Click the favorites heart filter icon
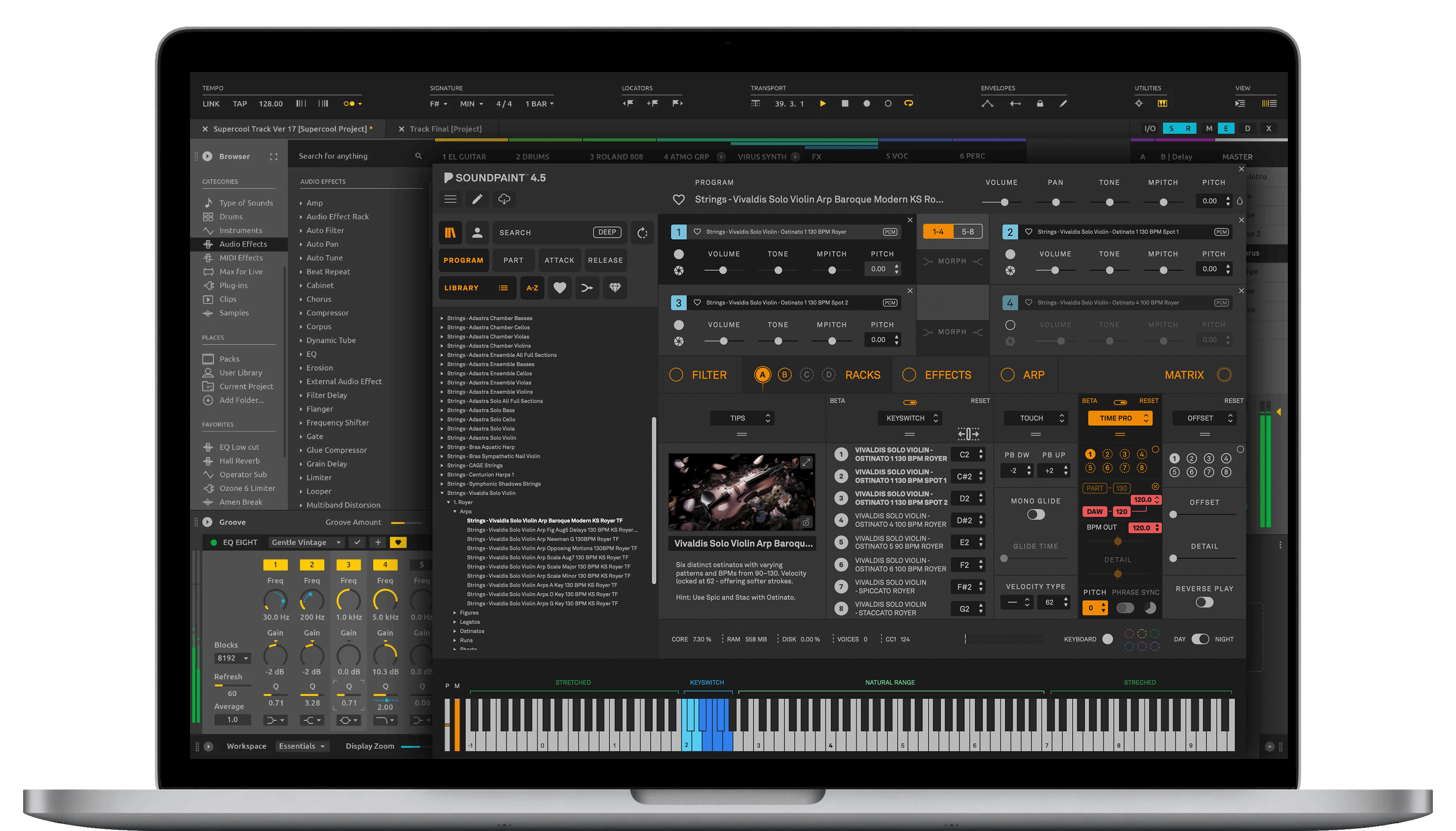The width and height of the screenshot is (1456, 831). point(559,288)
